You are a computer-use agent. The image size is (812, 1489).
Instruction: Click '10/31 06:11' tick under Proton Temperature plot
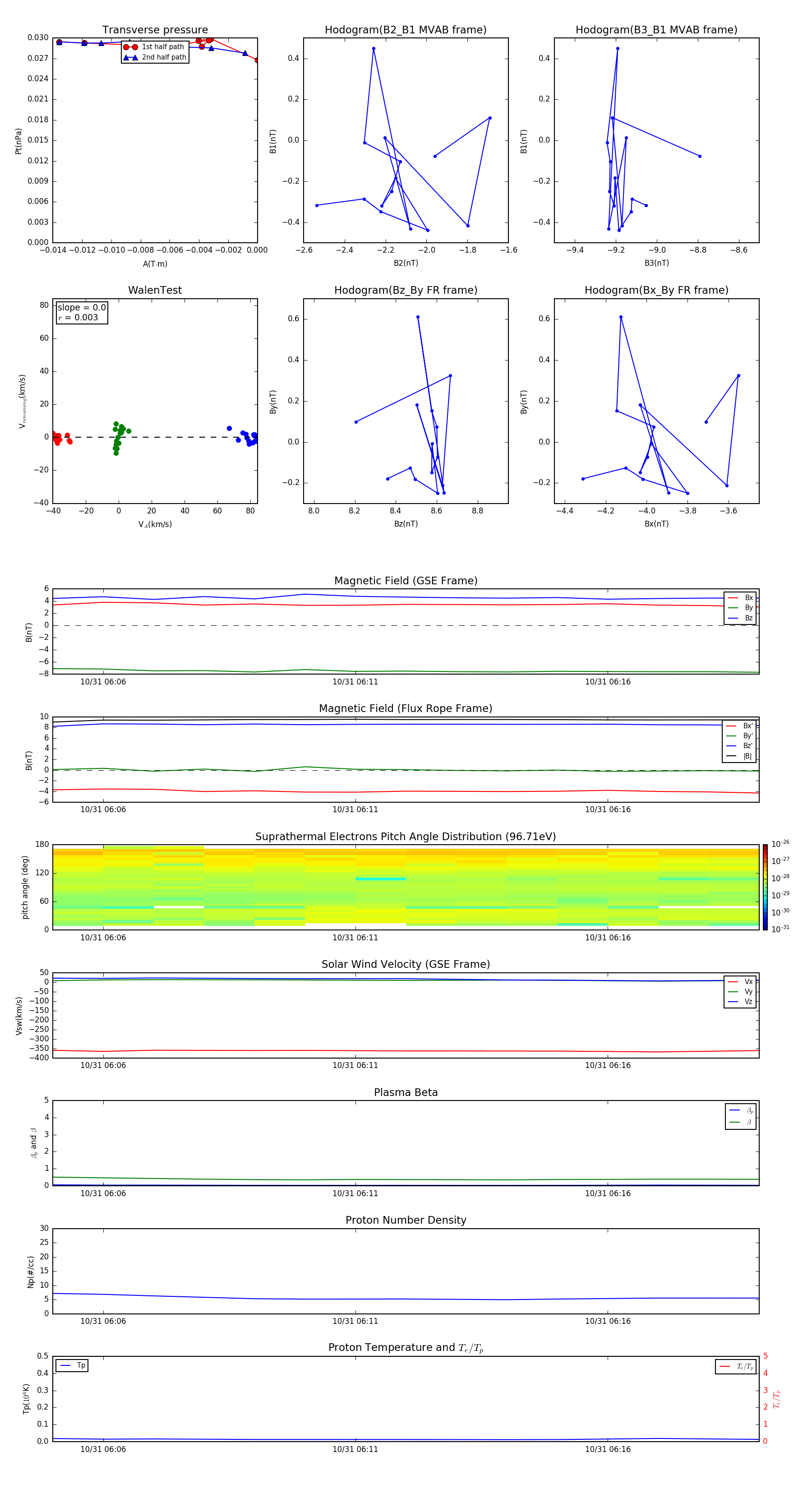point(355,1449)
